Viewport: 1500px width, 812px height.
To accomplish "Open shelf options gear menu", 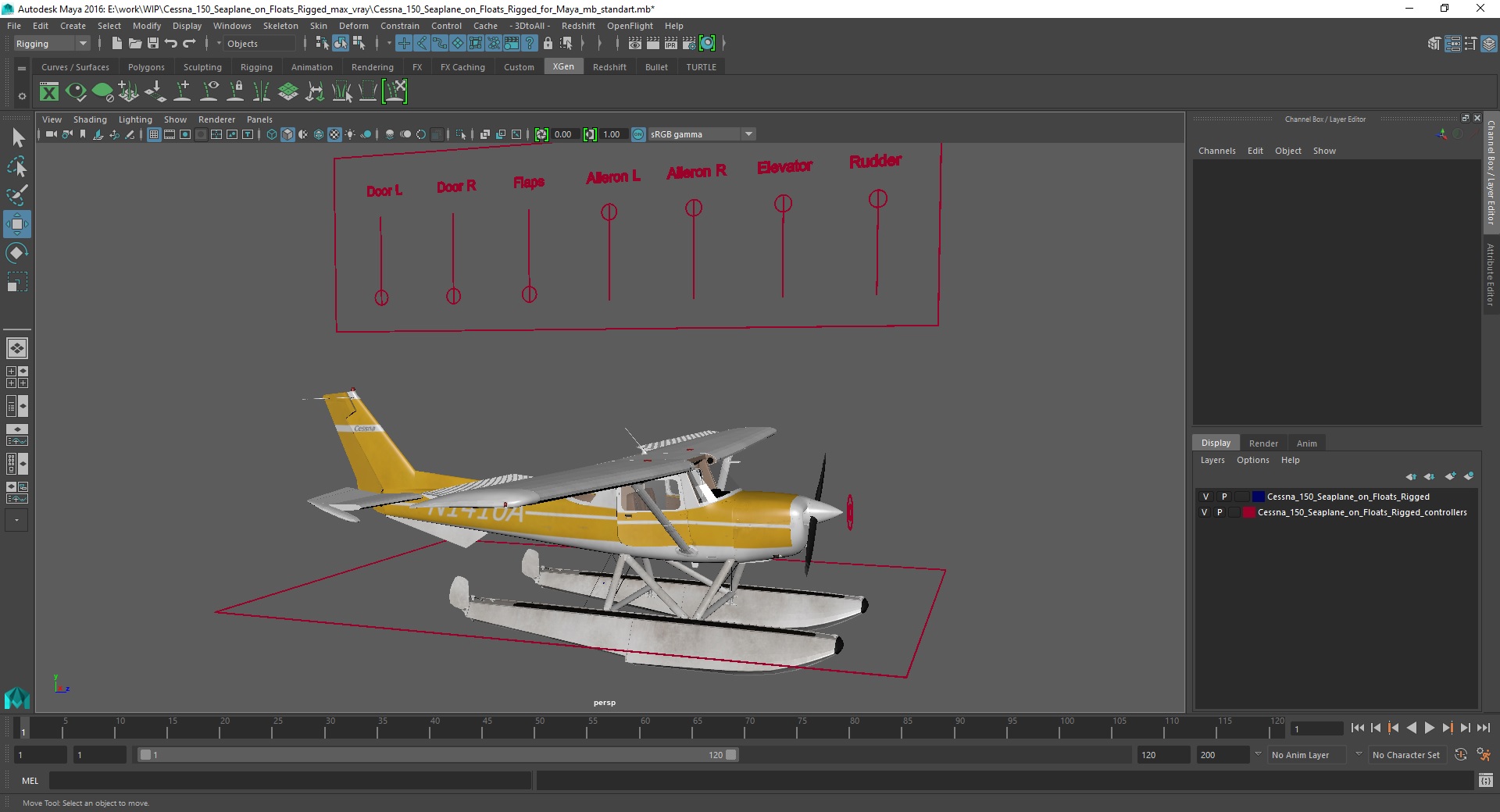I will (22, 96).
